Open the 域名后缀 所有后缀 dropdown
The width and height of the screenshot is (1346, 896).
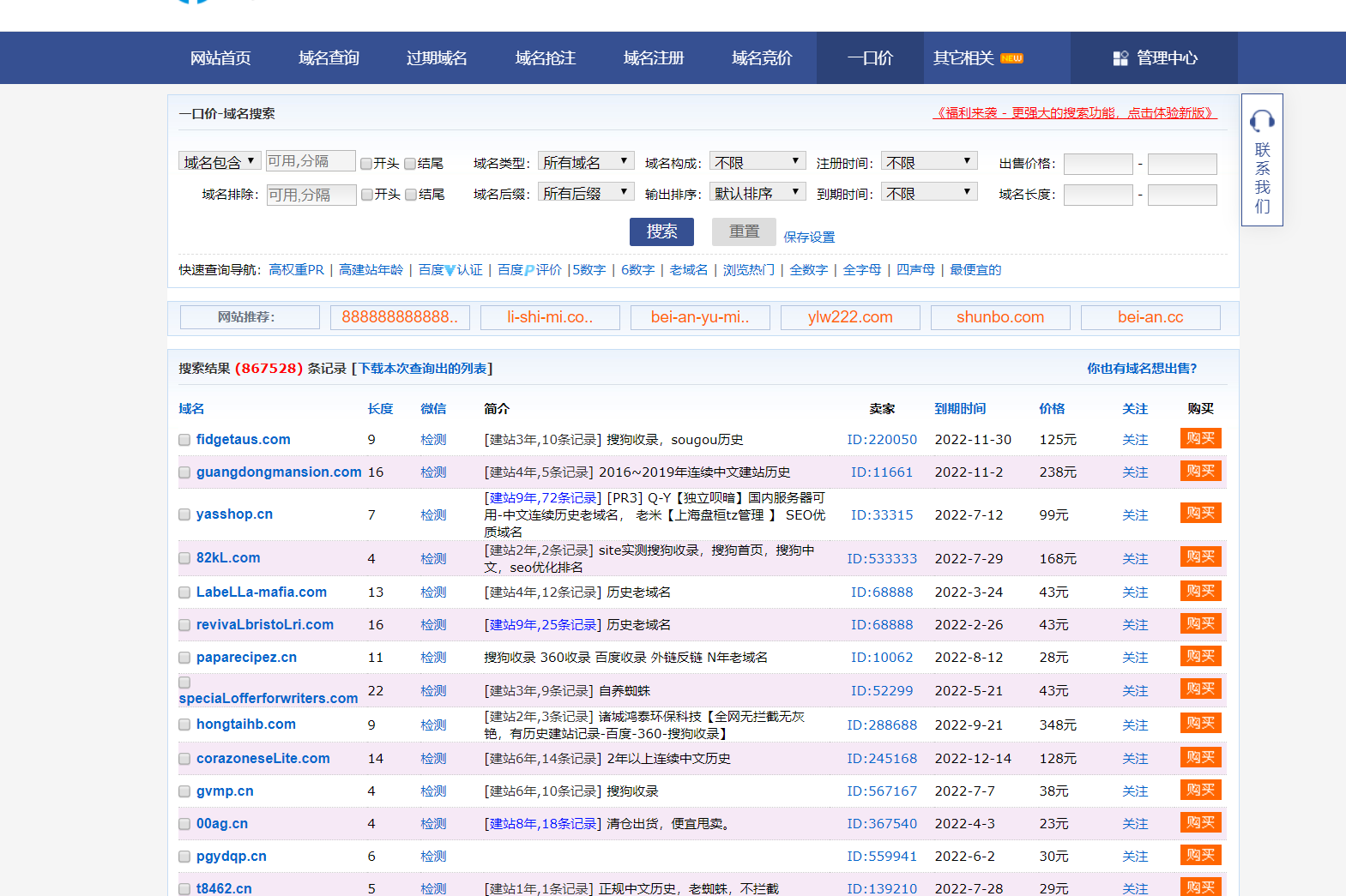tap(586, 193)
